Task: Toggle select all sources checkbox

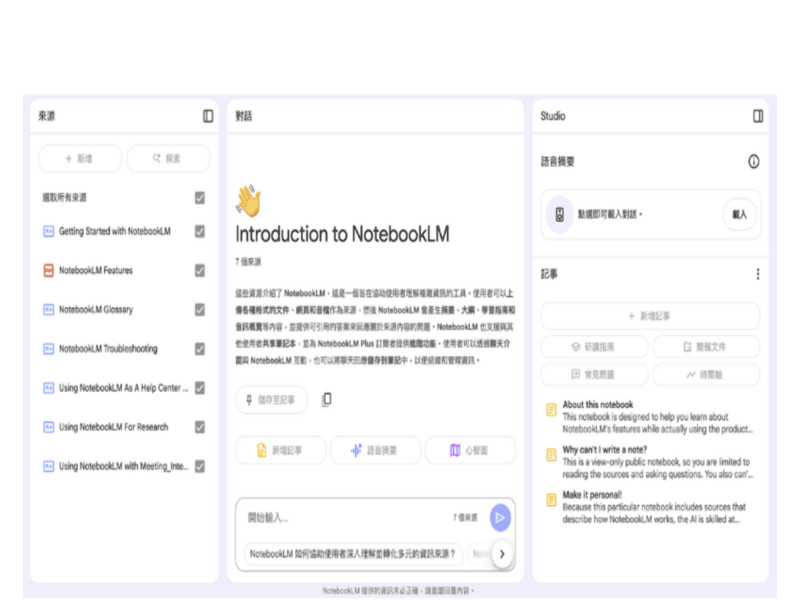Action: coord(200,198)
